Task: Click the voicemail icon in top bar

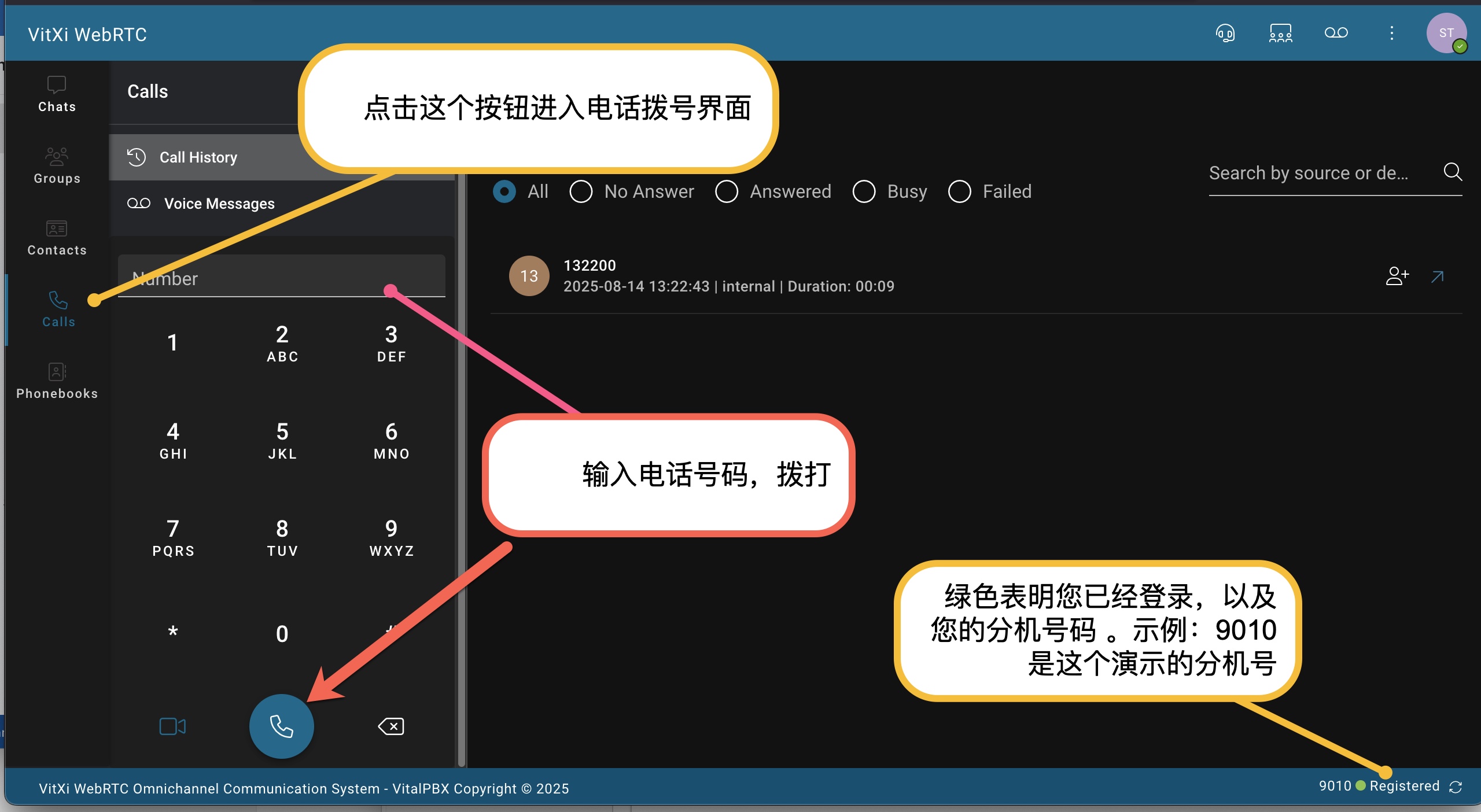Action: [1336, 33]
